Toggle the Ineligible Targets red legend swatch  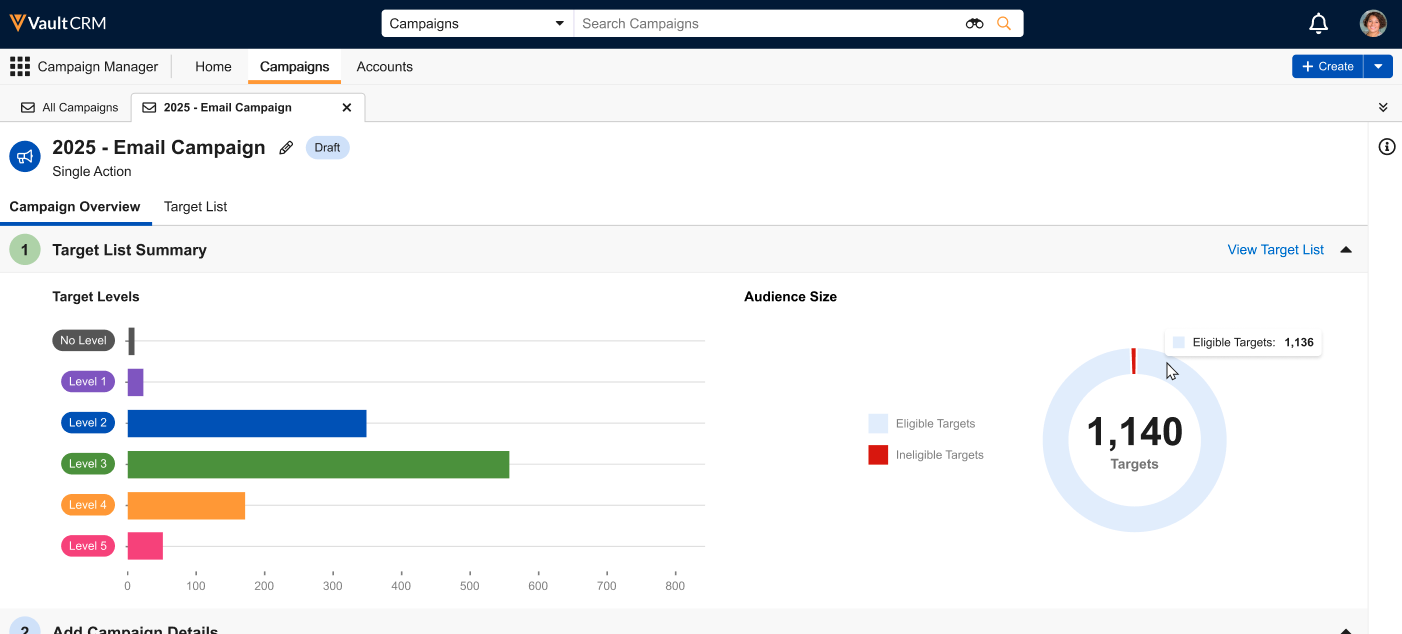click(878, 455)
